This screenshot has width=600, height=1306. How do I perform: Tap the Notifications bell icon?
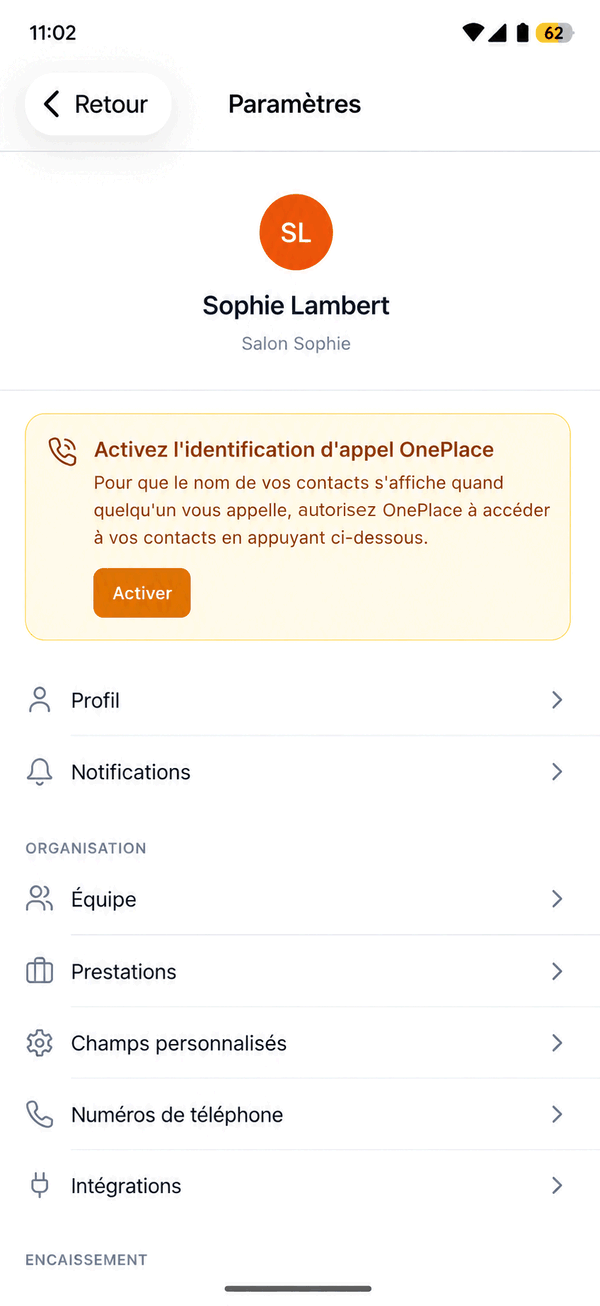click(40, 772)
